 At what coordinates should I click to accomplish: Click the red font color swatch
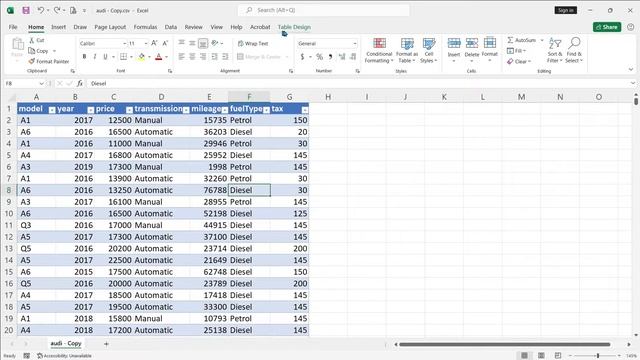coord(159,57)
